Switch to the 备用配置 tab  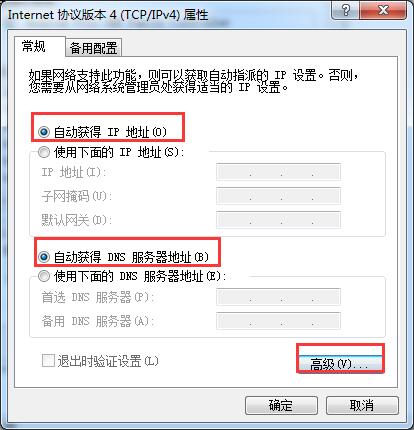pyautogui.click(x=93, y=48)
